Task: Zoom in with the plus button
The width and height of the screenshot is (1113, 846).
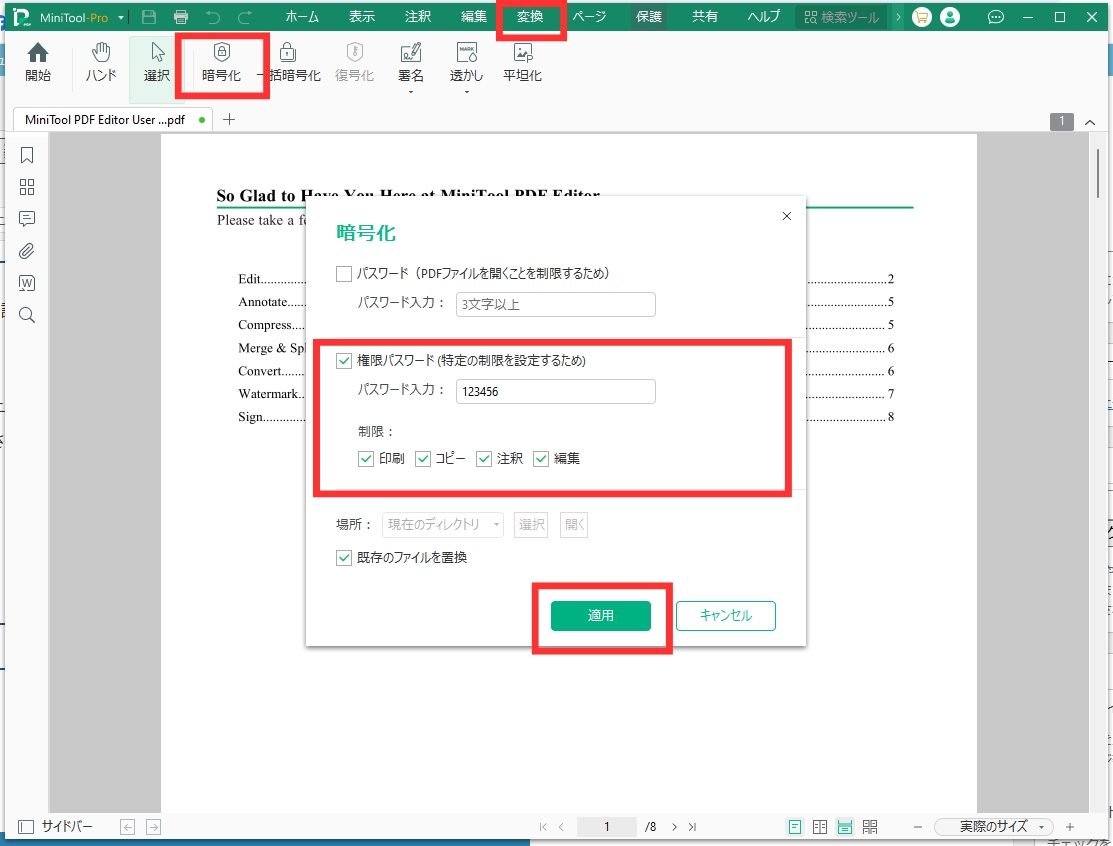Action: (x=1070, y=827)
